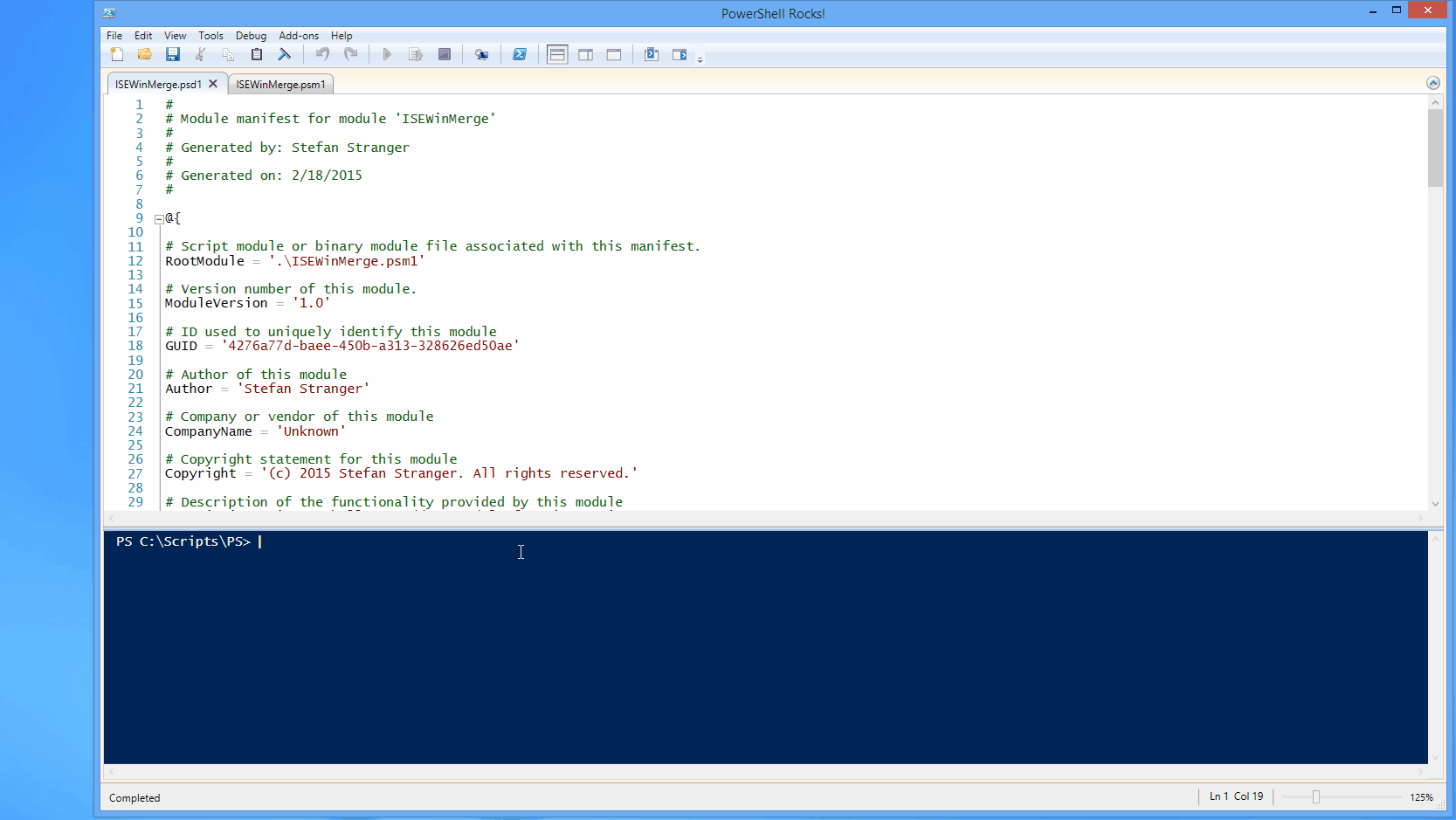The image size is (1456, 820).
Task: Open the Debug menu
Action: [251, 36]
